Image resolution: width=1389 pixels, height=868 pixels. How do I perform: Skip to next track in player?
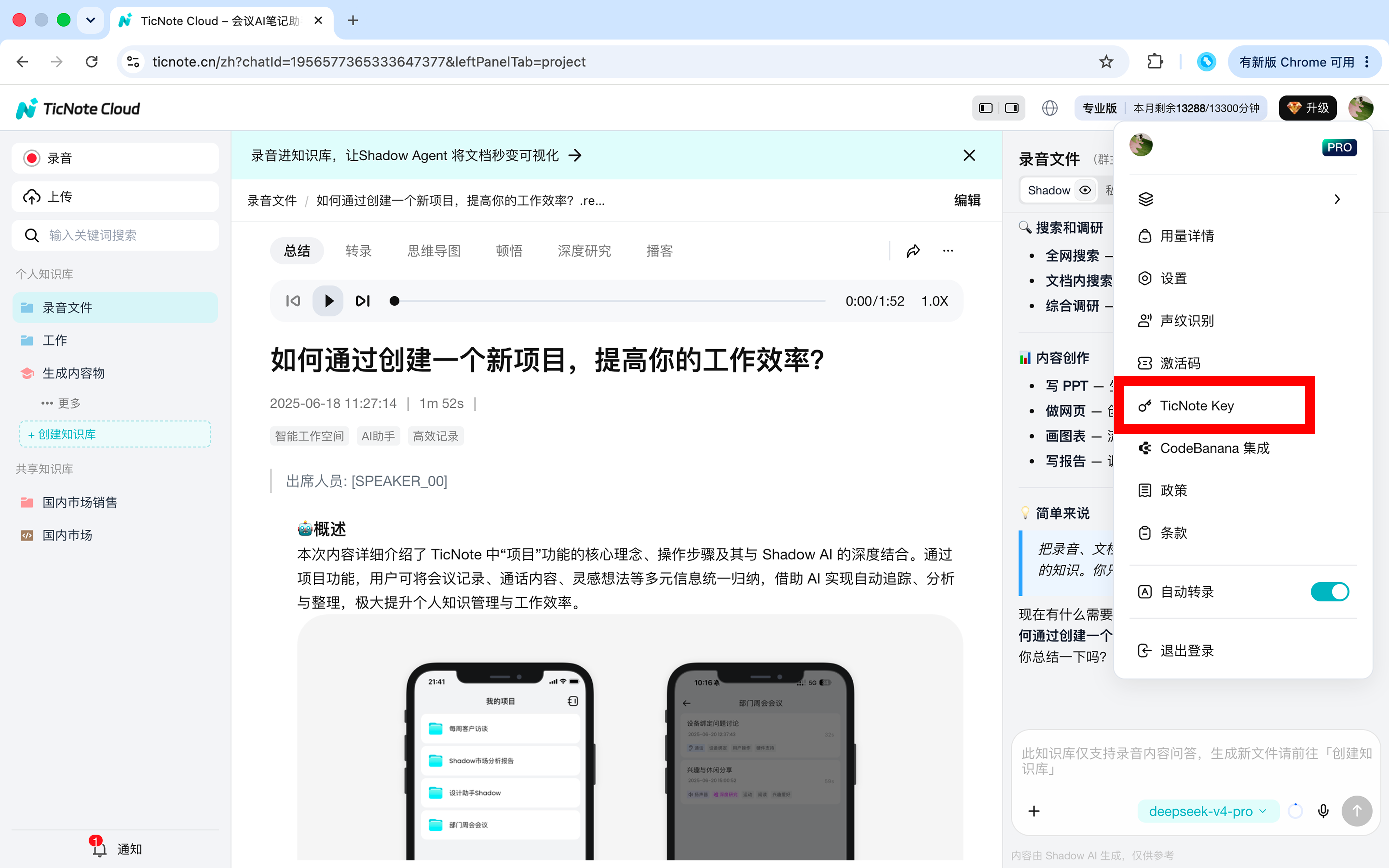362,301
